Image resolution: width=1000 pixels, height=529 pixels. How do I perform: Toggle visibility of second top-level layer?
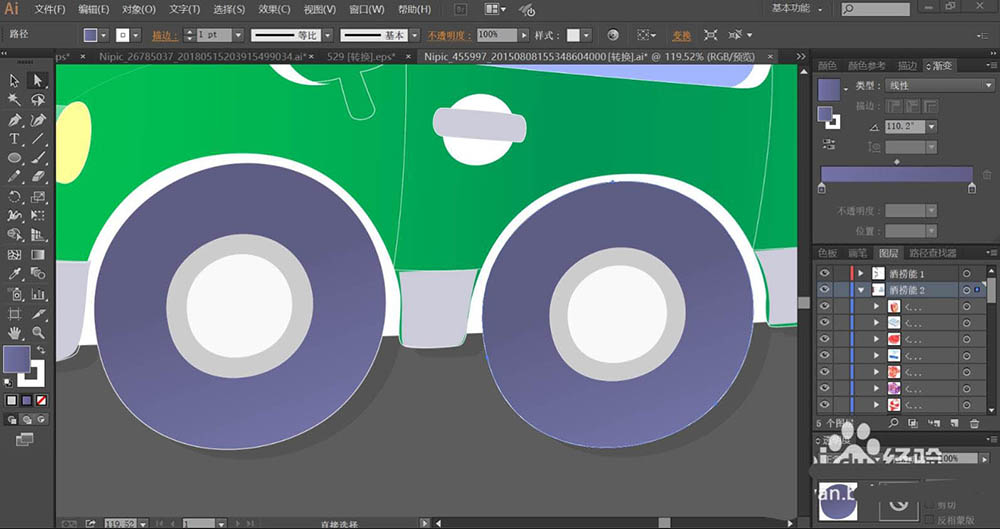coord(824,290)
